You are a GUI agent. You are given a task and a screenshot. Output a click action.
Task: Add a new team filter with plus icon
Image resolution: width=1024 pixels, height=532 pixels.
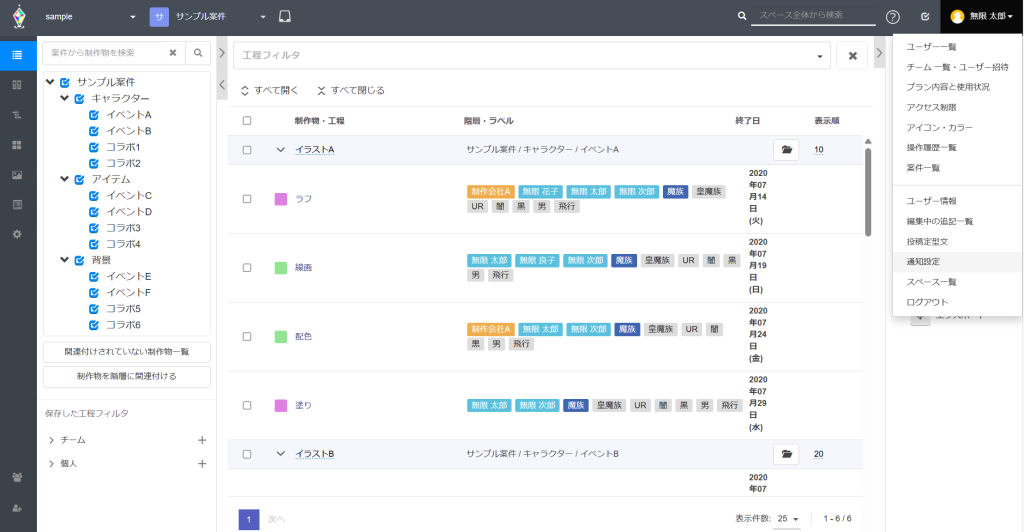click(x=202, y=440)
